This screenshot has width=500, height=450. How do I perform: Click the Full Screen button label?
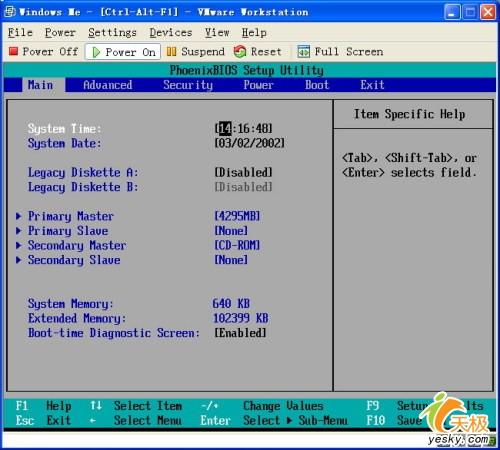(x=349, y=51)
